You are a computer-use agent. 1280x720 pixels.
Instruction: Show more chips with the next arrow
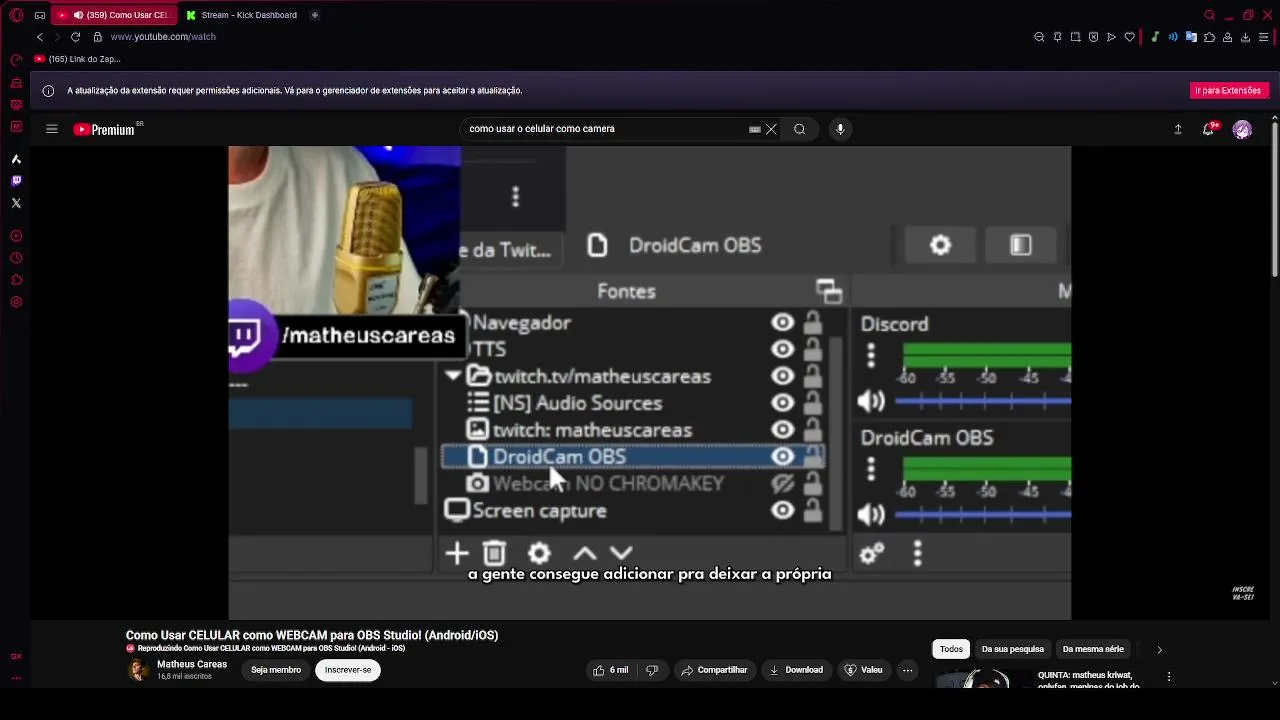1159,649
